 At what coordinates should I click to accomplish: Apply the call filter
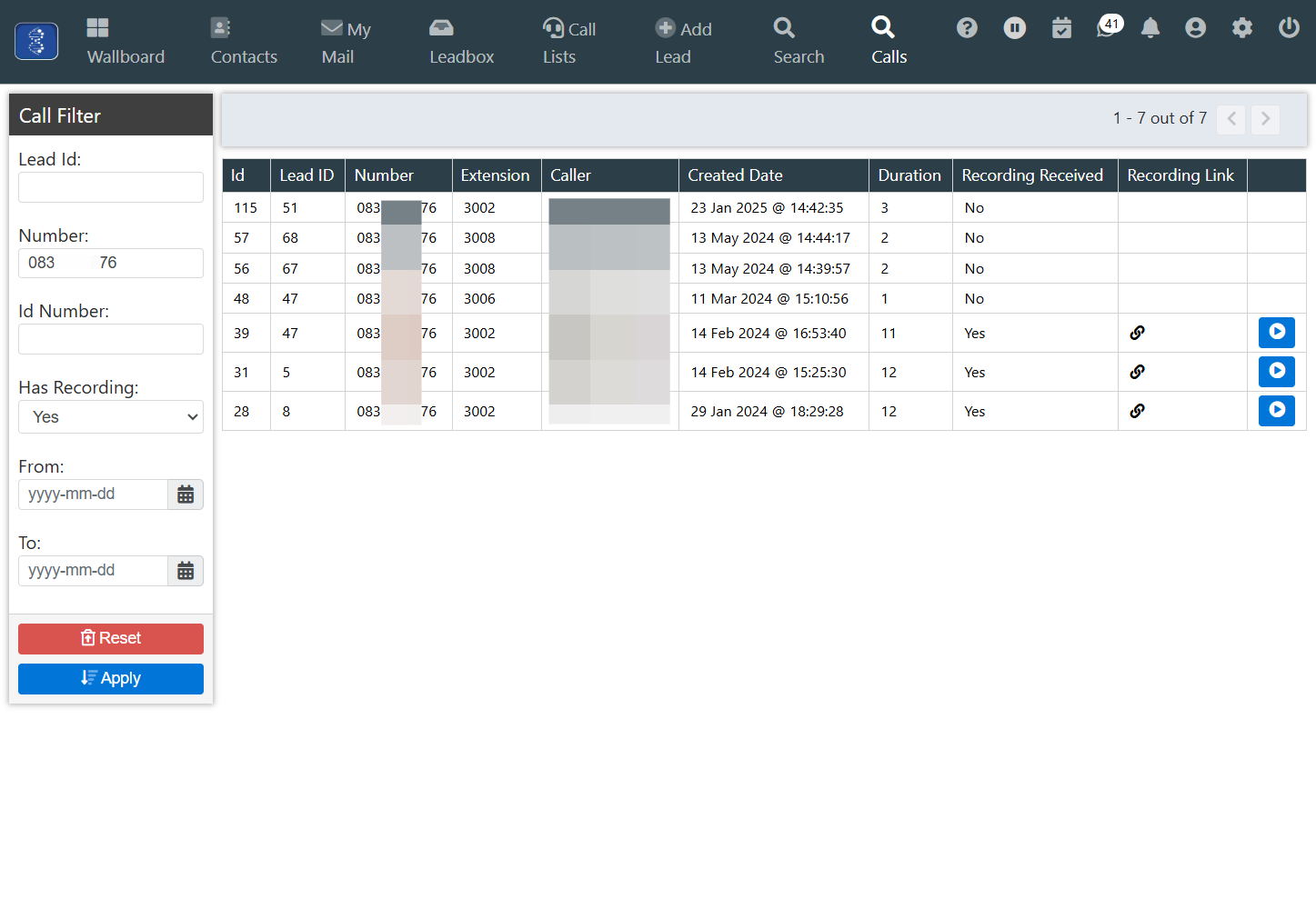point(111,679)
